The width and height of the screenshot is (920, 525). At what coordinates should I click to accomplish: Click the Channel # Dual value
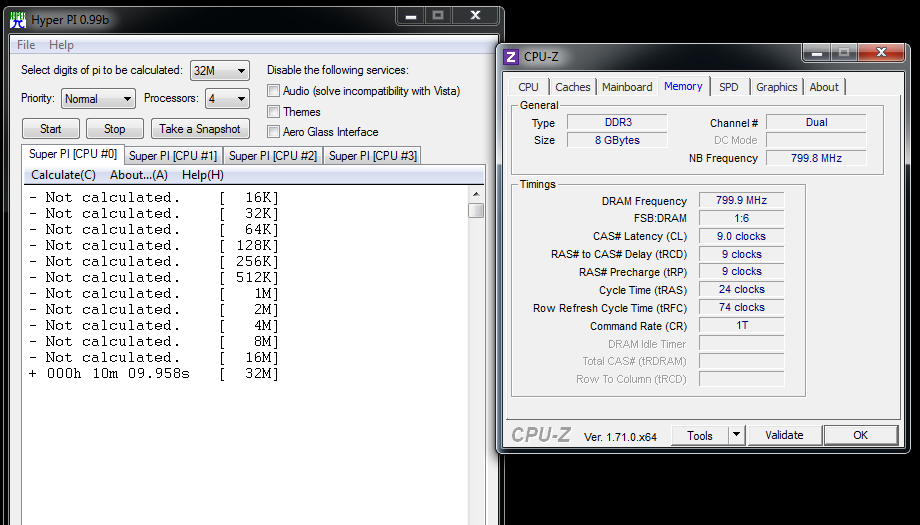pyautogui.click(x=816, y=122)
